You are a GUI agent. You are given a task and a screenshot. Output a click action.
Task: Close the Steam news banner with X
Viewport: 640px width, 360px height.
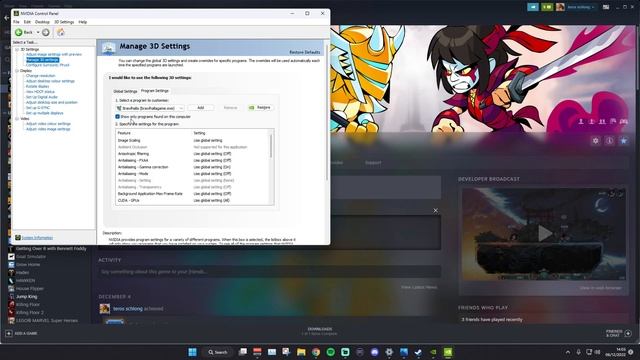pos(436,211)
